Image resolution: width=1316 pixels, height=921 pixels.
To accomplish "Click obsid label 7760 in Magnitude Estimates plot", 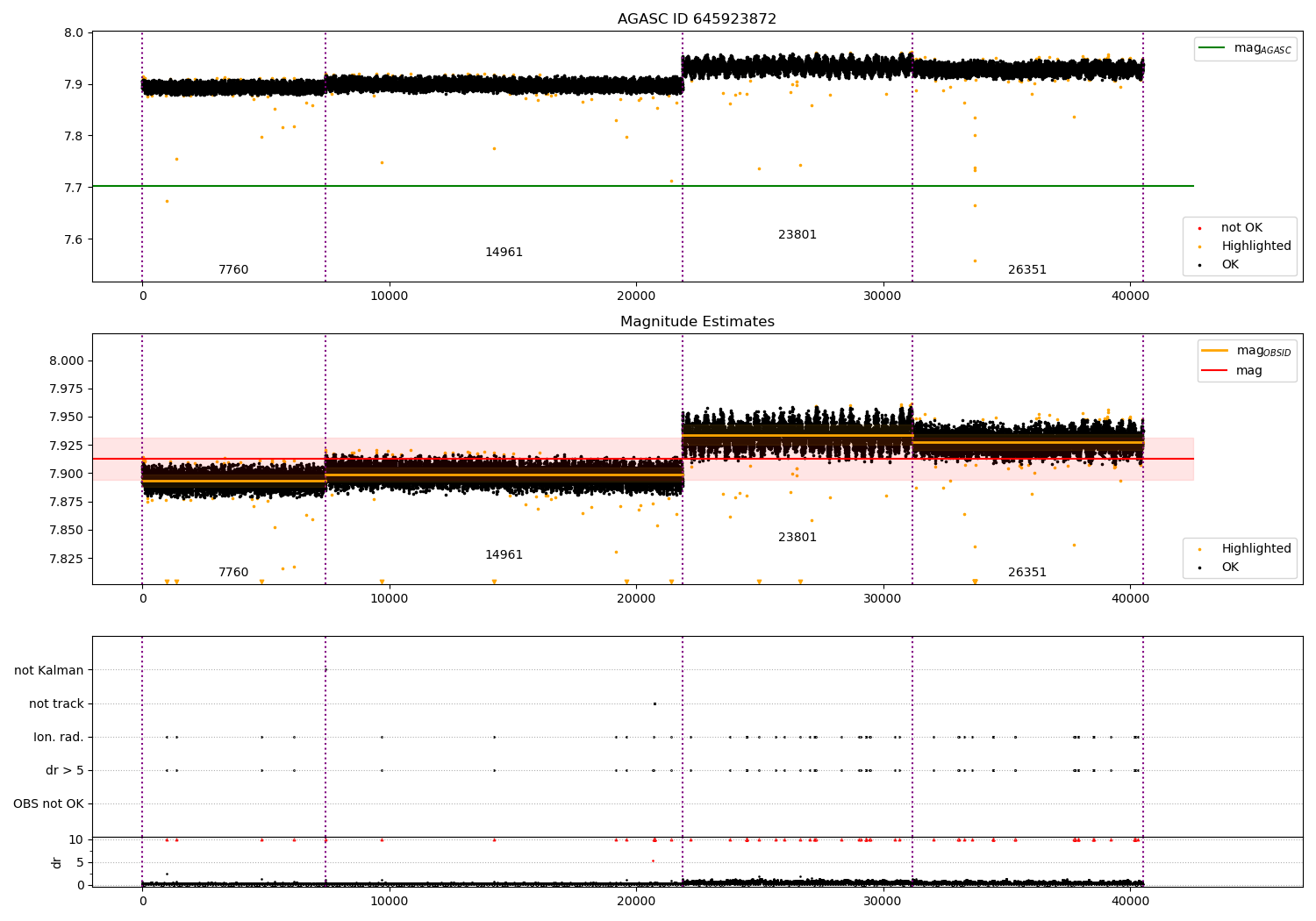I will [233, 573].
